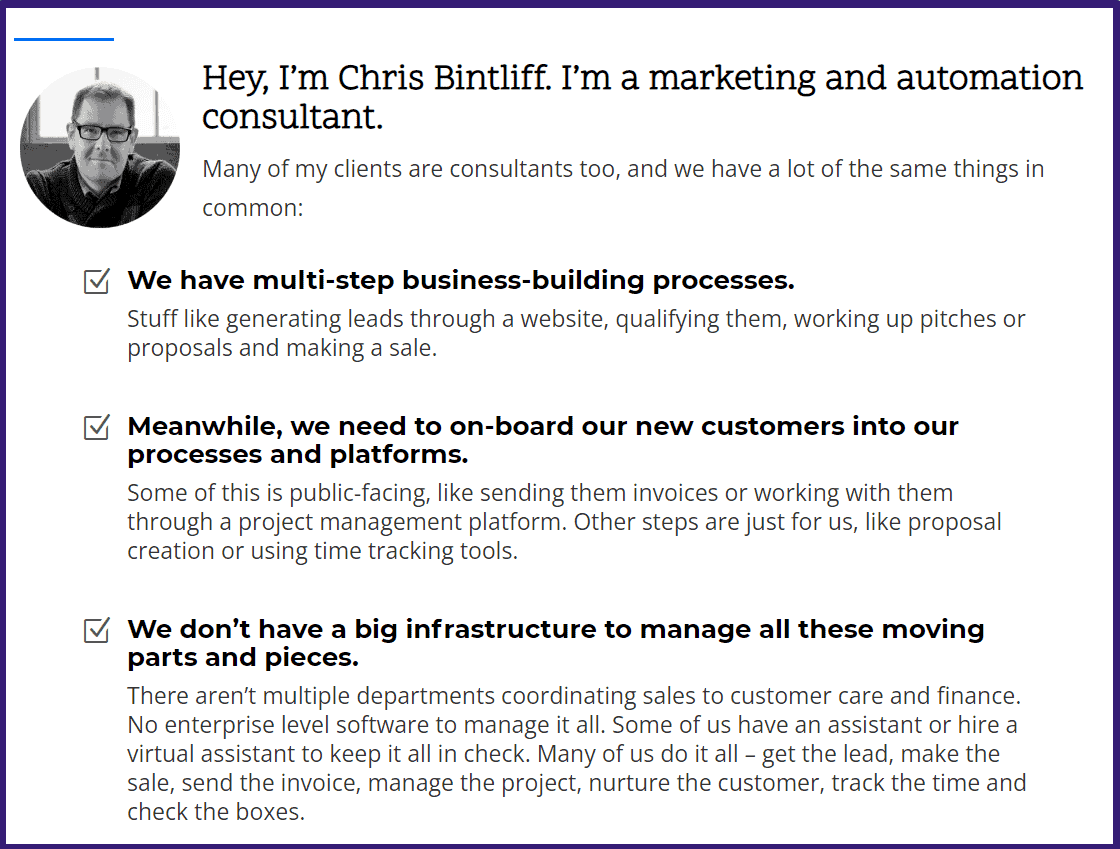This screenshot has height=849, width=1120.
Task: Click the 'There aren't multiple departments' paragraph
Action: (576, 753)
